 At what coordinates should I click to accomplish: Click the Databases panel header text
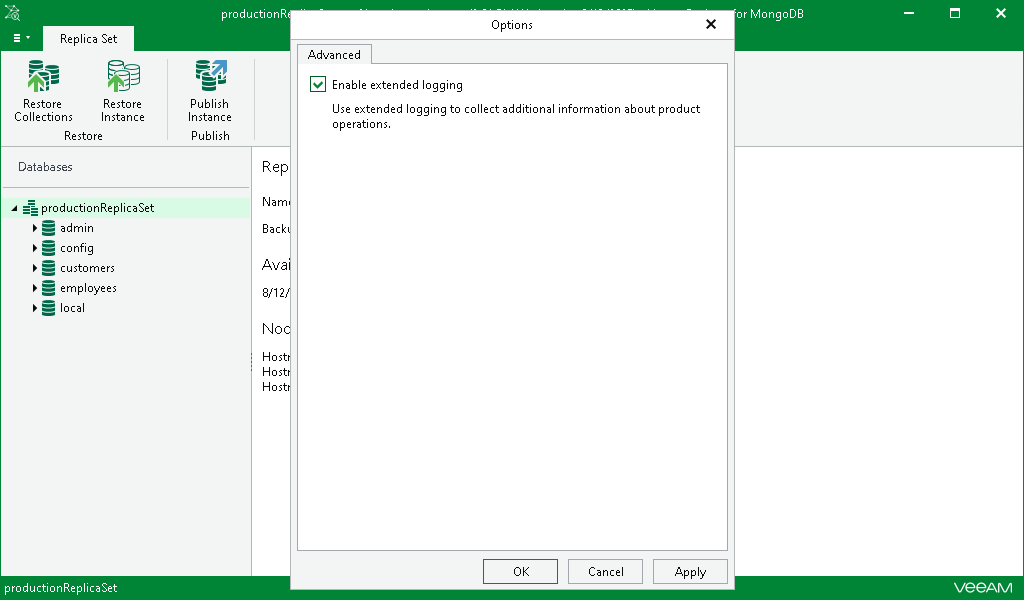click(x=45, y=167)
